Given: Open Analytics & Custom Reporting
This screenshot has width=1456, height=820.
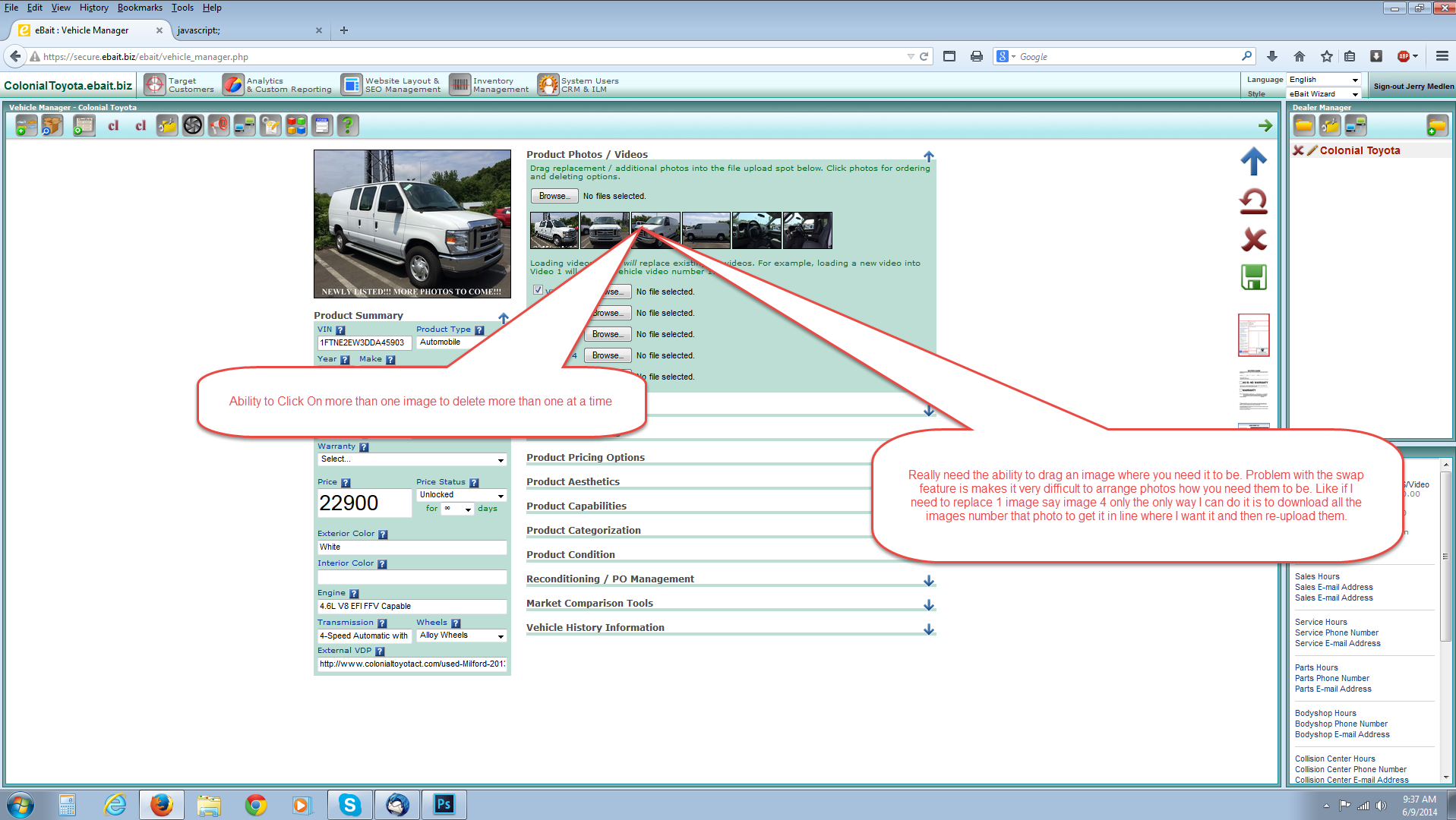Looking at the screenshot, I should tap(278, 85).
